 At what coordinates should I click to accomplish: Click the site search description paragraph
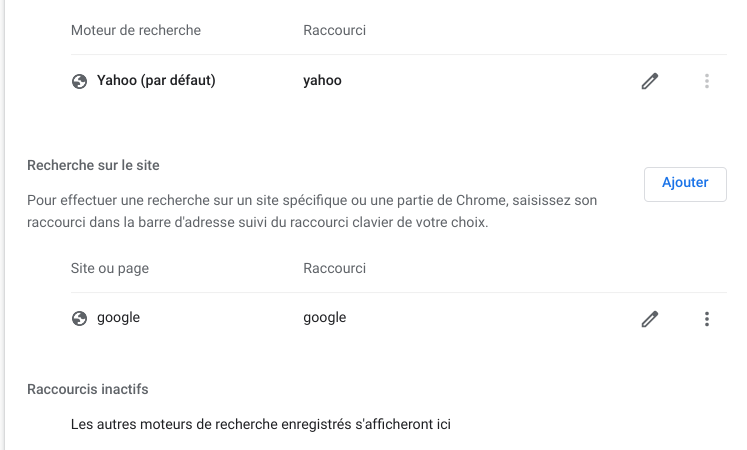pos(312,211)
